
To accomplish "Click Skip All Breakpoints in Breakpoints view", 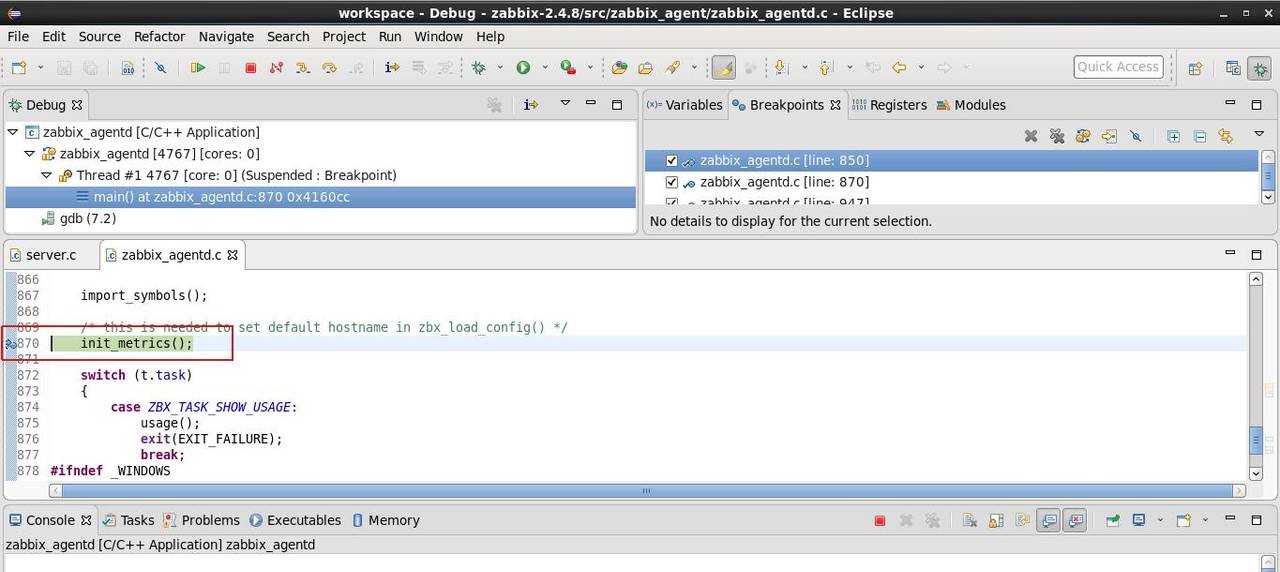I will click(1135, 136).
